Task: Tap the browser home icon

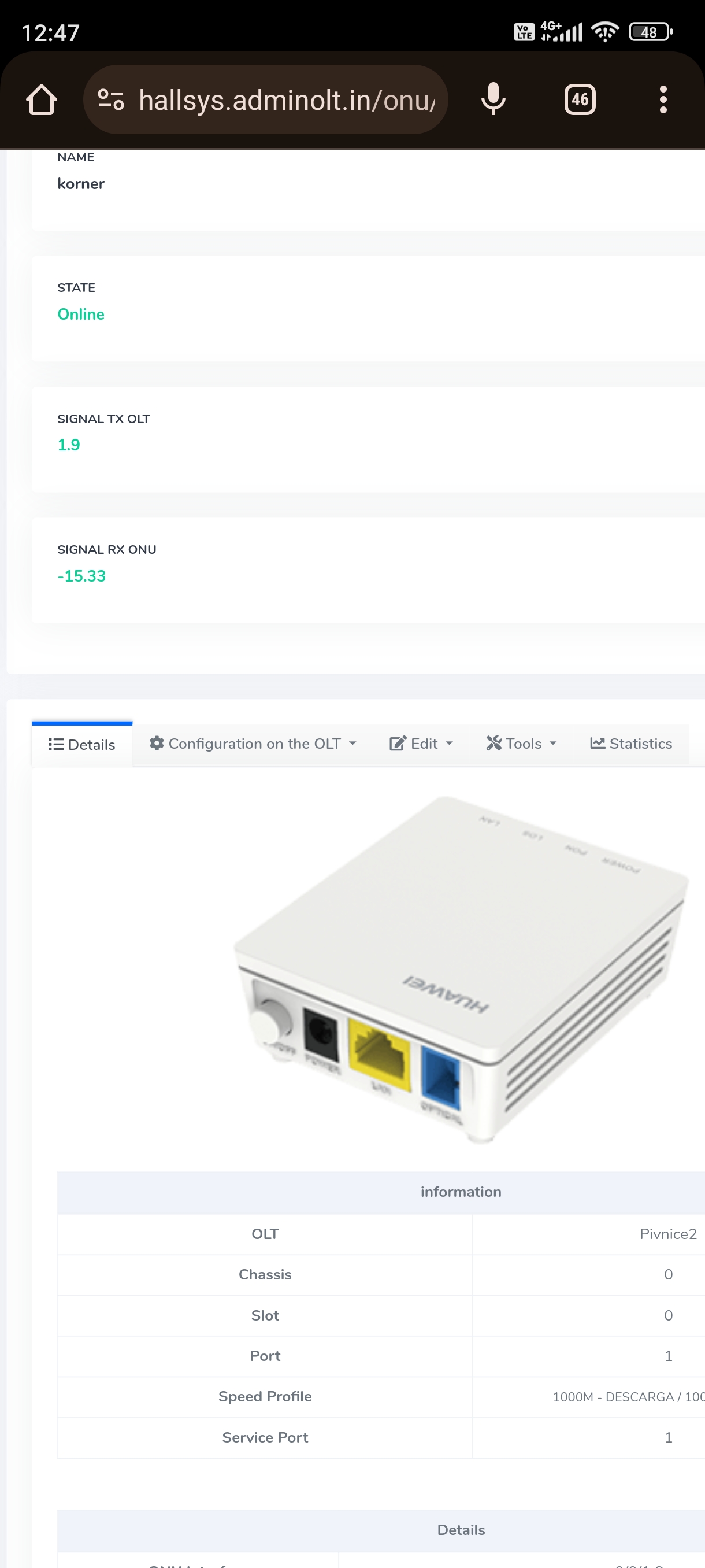Action: point(42,99)
